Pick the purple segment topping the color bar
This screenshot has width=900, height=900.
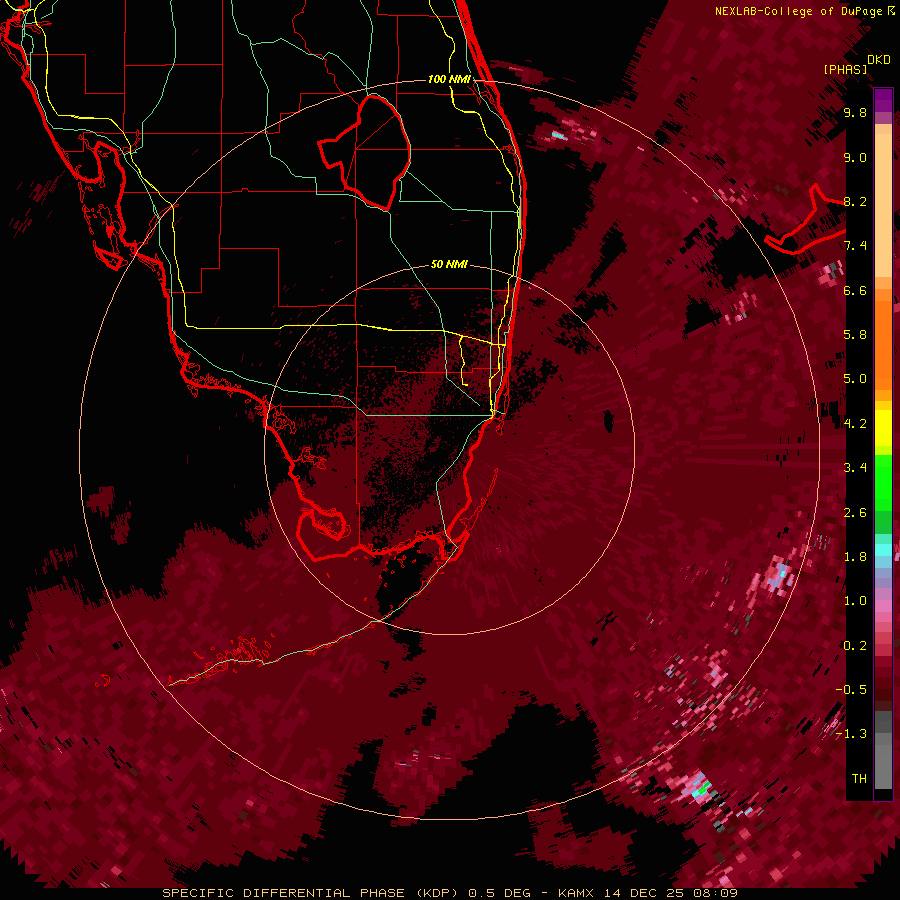click(x=883, y=100)
